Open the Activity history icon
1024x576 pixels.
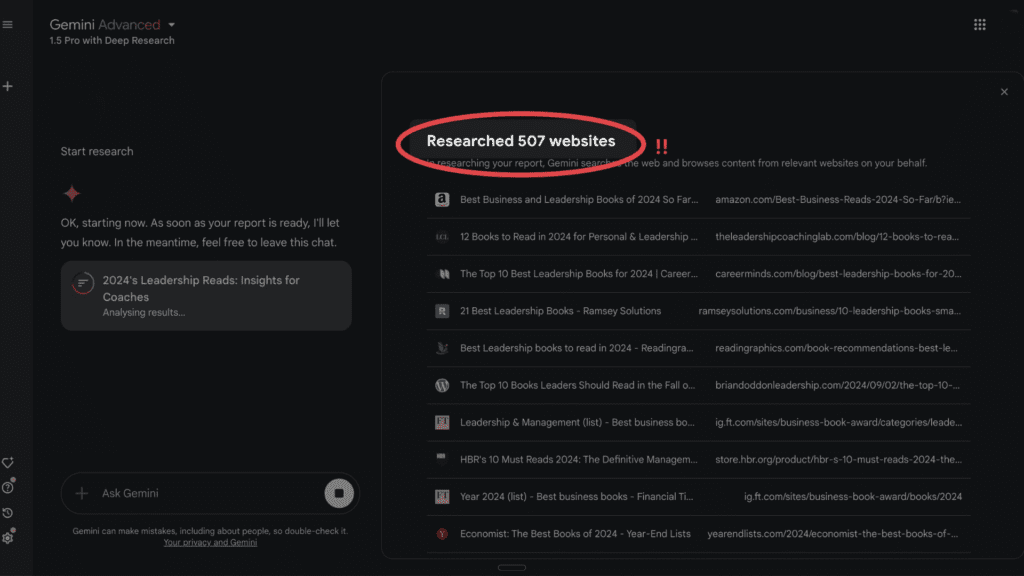click(8, 513)
